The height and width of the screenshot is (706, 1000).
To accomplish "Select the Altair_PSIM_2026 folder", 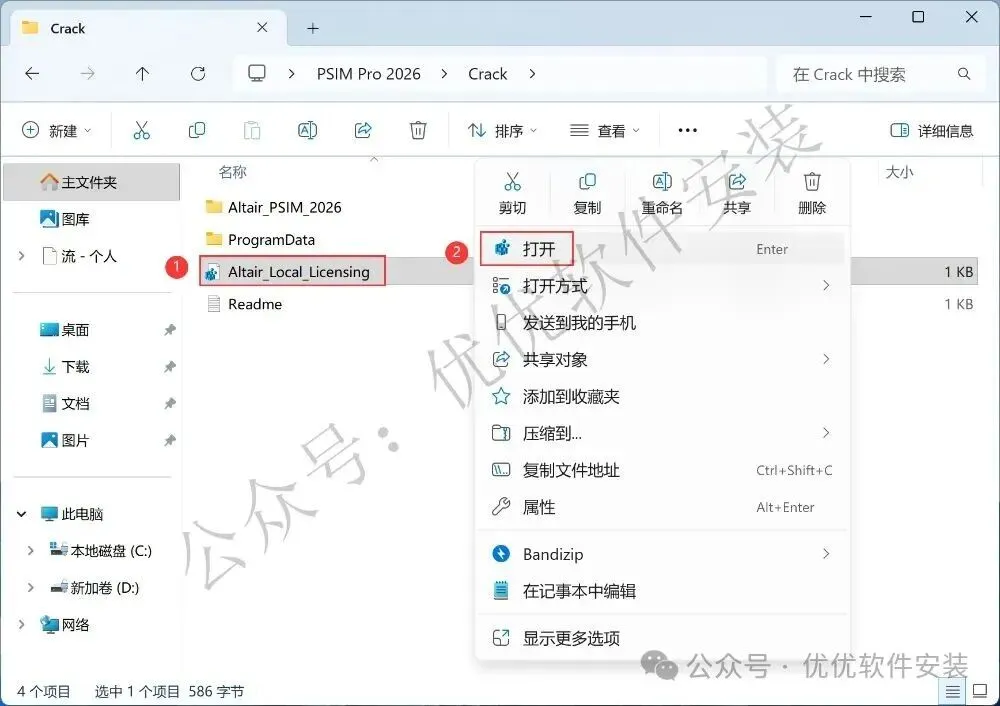I will coord(274,207).
